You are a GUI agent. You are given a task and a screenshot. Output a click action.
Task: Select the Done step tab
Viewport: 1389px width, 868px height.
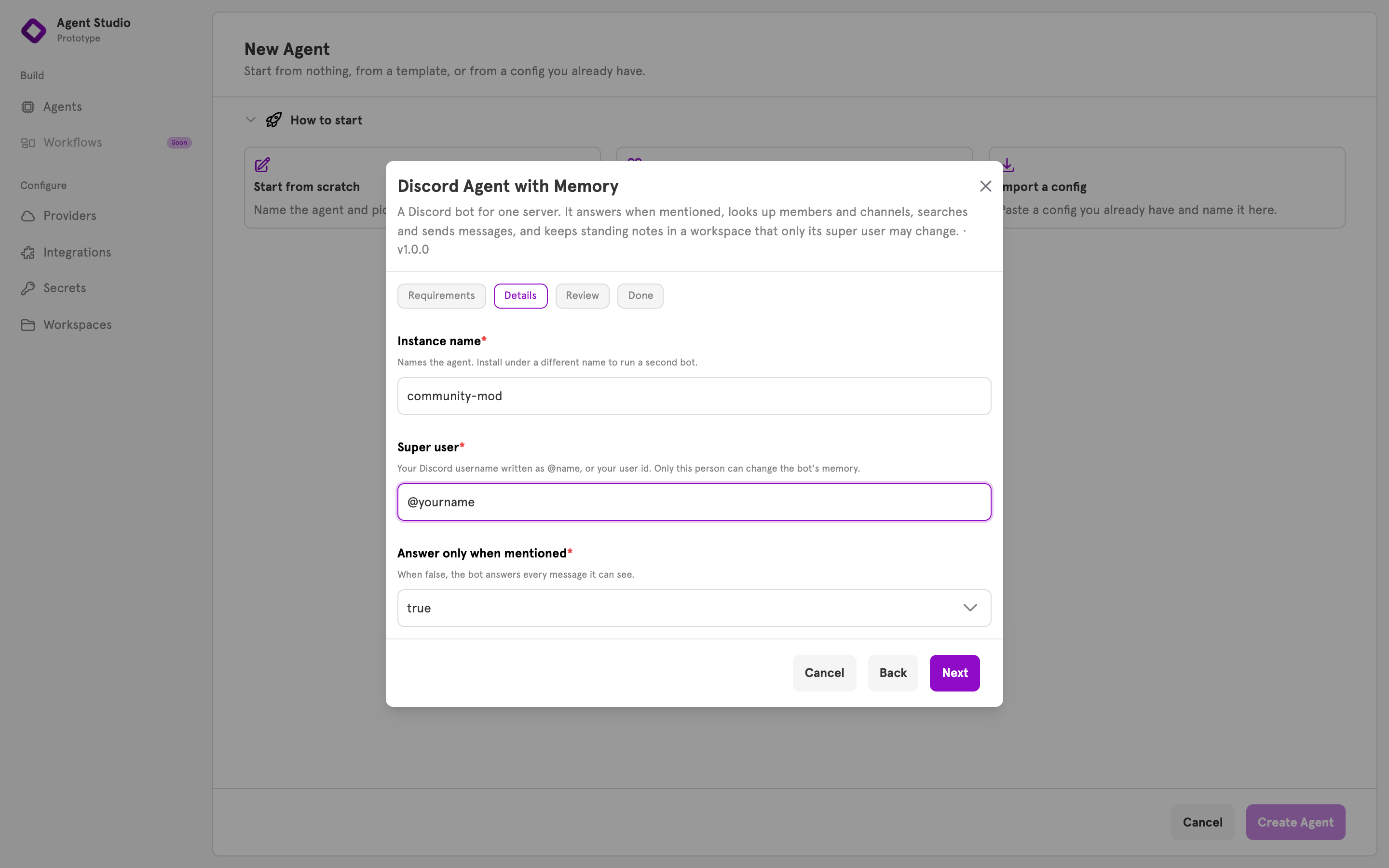coord(640,296)
